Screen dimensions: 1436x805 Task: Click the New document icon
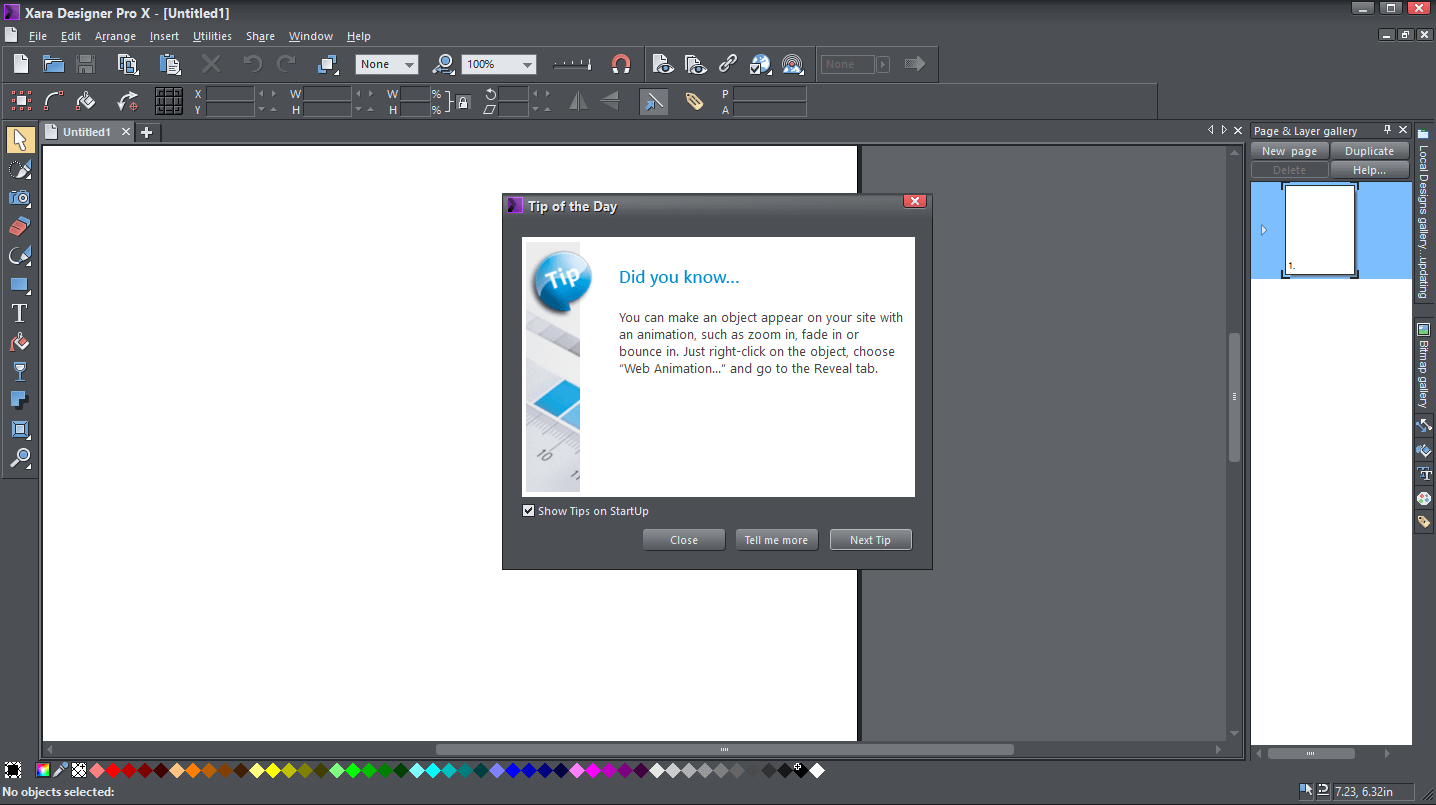21,64
